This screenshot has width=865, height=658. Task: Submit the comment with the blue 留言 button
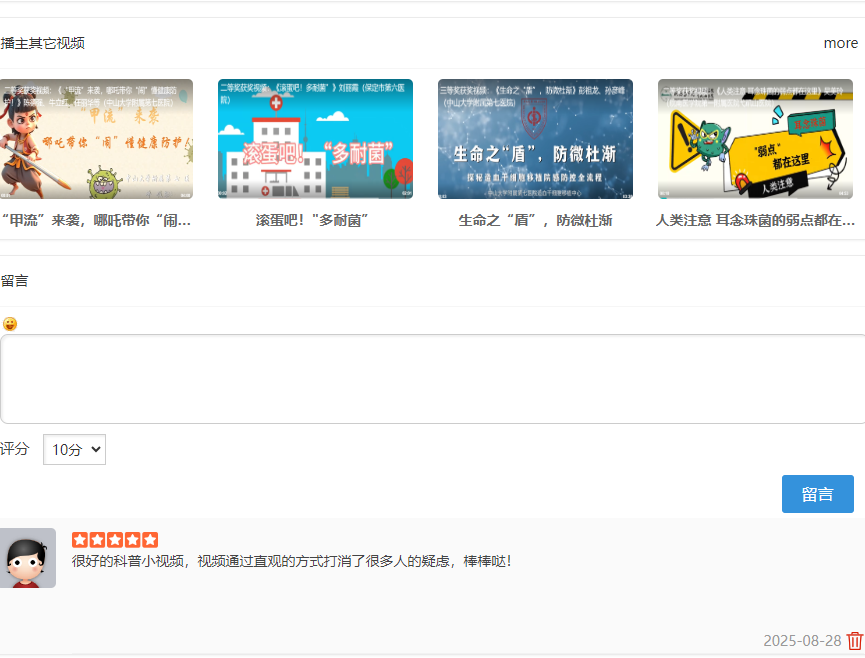click(x=817, y=494)
